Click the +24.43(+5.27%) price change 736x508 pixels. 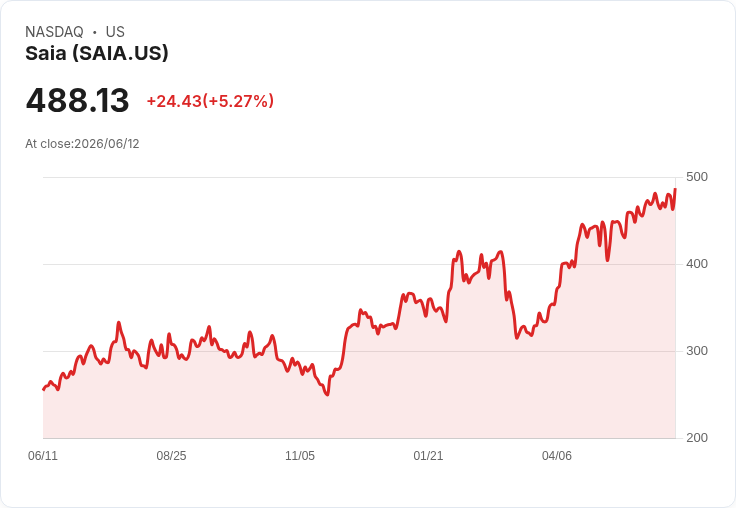(x=210, y=101)
